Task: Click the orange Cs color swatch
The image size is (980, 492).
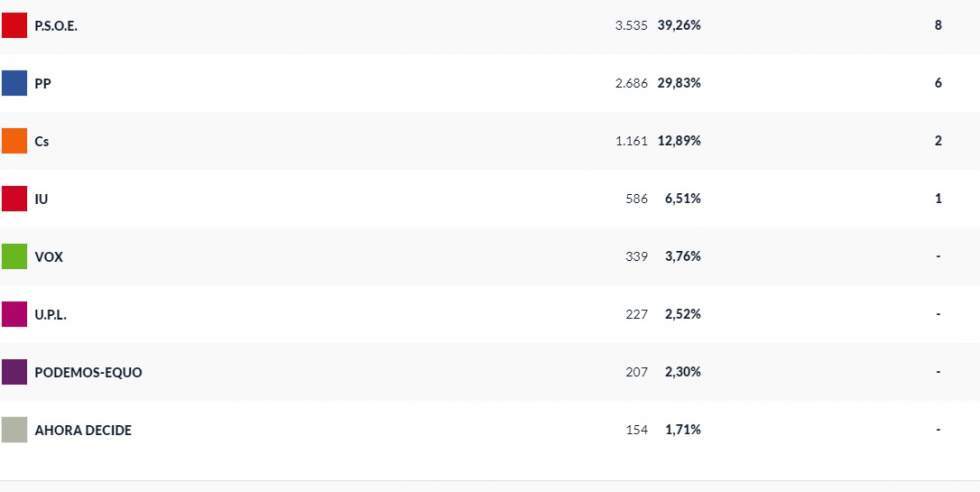Action: [x=14, y=141]
